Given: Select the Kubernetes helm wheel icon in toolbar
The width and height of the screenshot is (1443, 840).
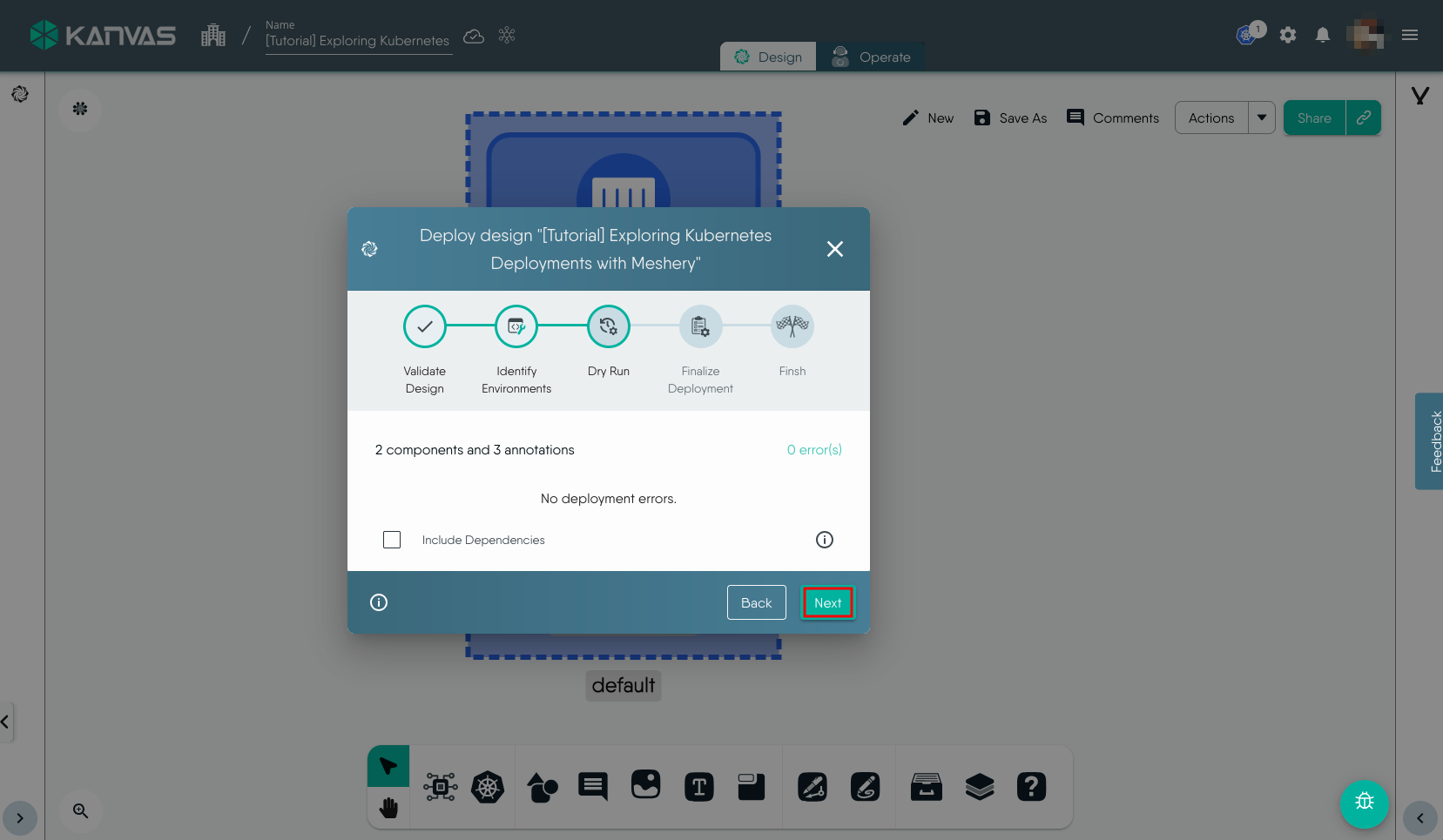Looking at the screenshot, I should (488, 788).
